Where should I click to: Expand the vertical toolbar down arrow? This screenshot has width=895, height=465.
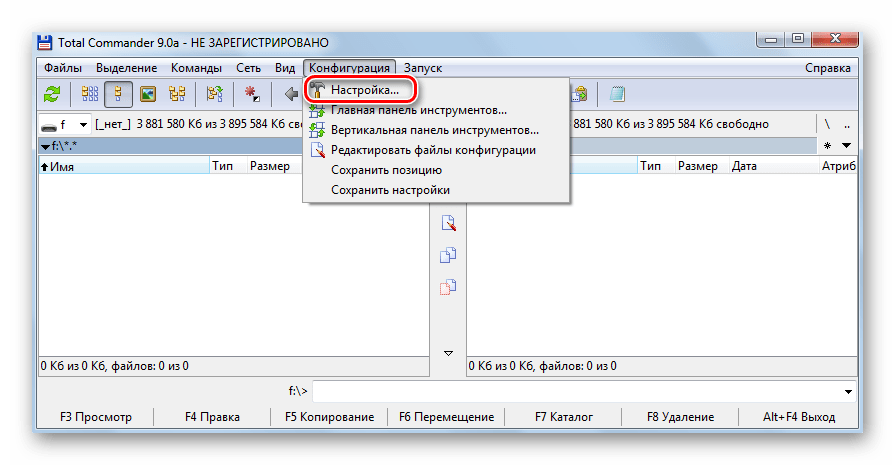[x=449, y=354]
